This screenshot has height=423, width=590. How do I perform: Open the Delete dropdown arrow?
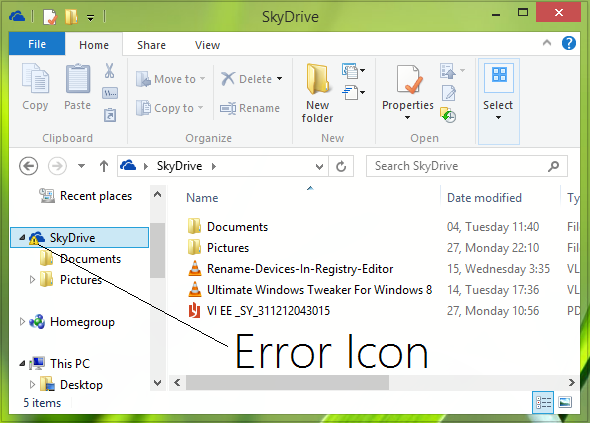click(x=279, y=79)
